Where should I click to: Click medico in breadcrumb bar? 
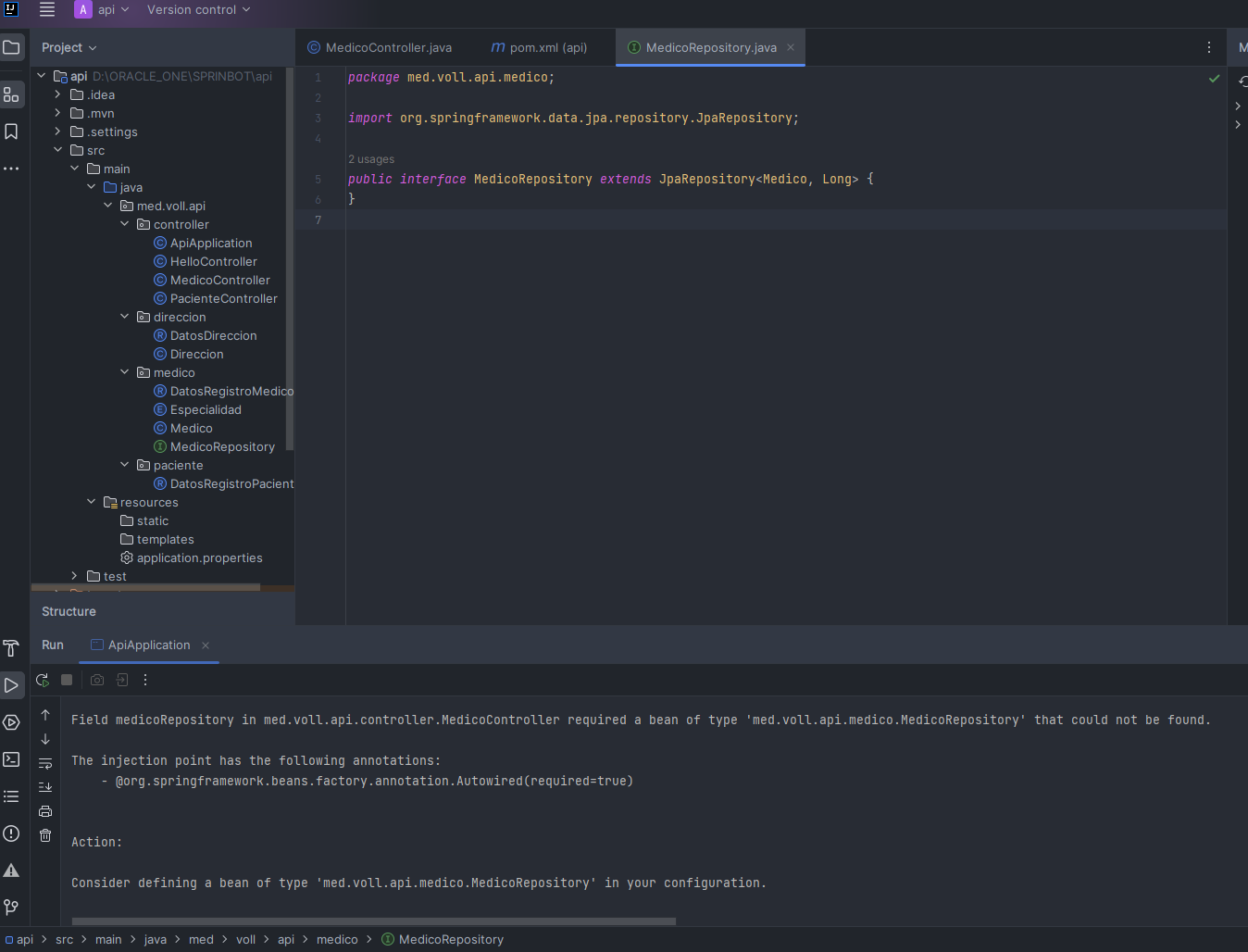tap(337, 939)
